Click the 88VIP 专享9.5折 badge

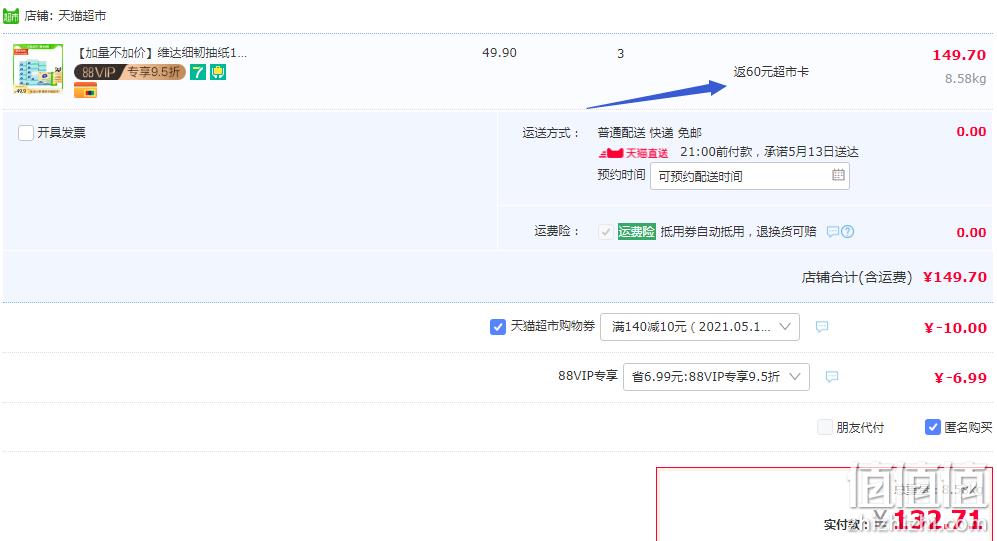[x=130, y=72]
